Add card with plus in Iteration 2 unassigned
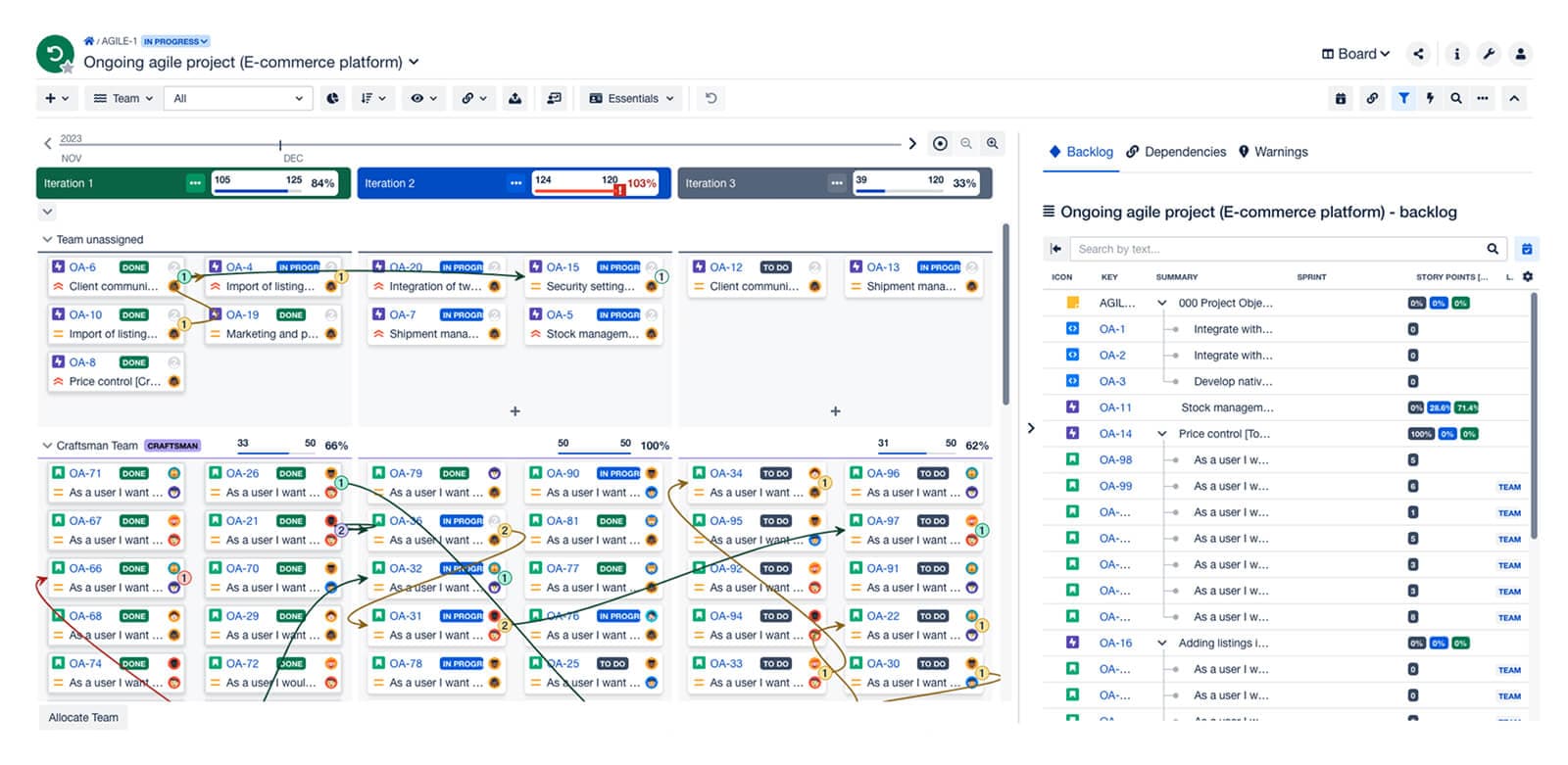The width and height of the screenshot is (1568, 765). pyautogui.click(x=515, y=411)
